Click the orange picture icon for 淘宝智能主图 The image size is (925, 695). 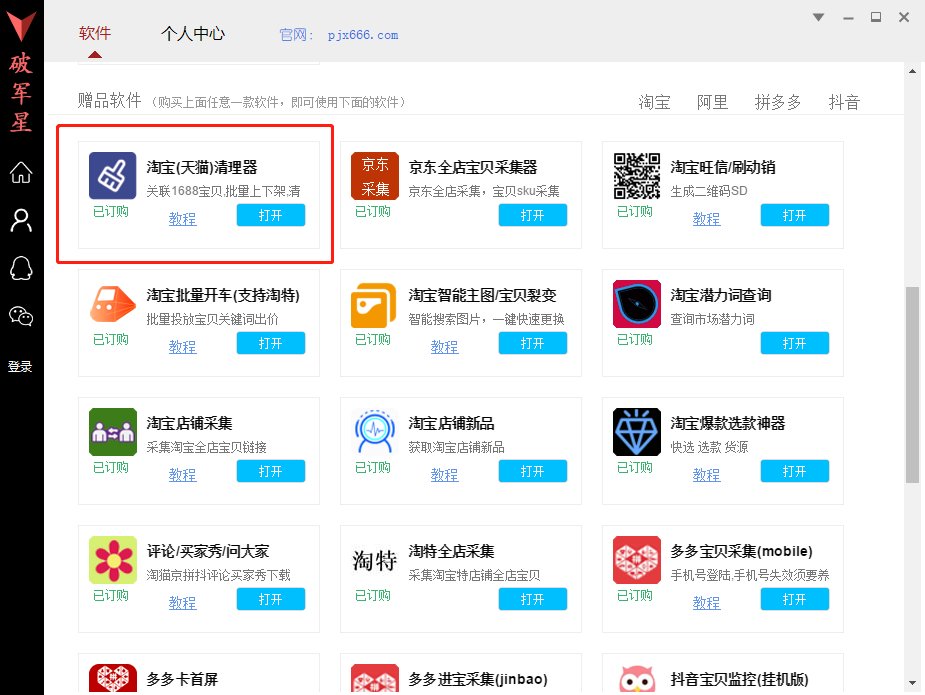click(x=374, y=305)
